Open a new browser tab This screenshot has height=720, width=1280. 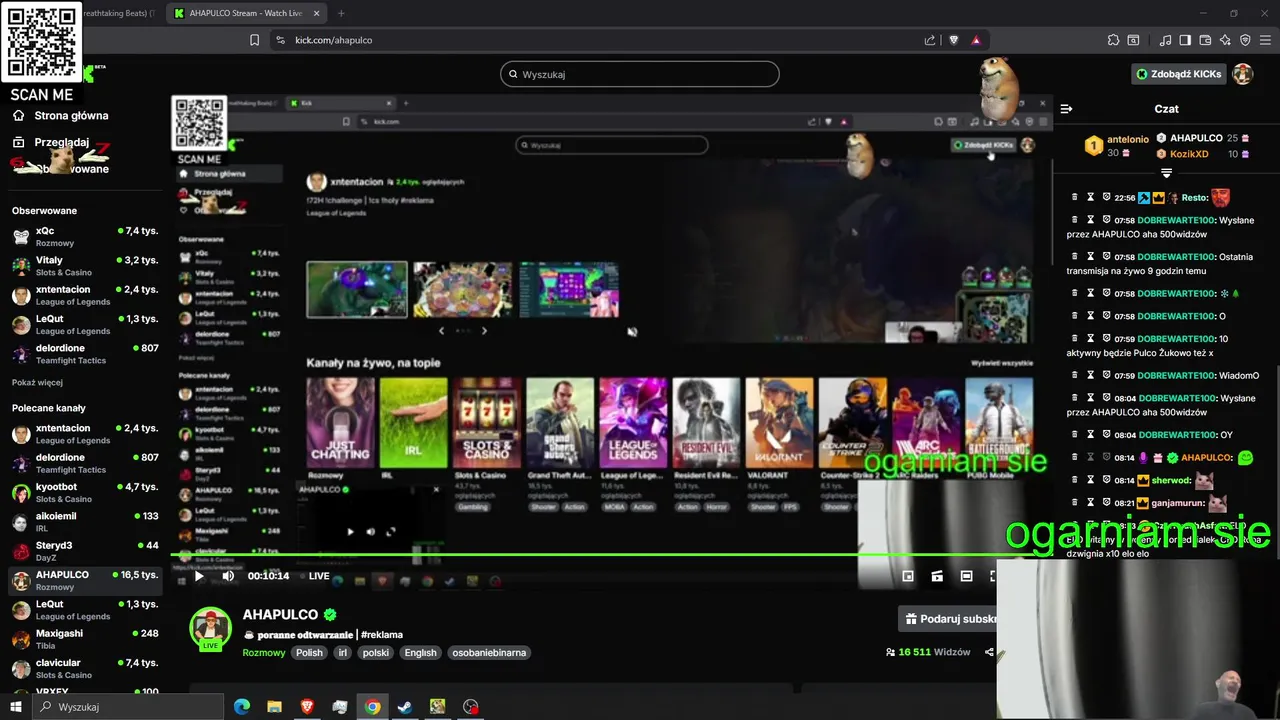click(341, 13)
